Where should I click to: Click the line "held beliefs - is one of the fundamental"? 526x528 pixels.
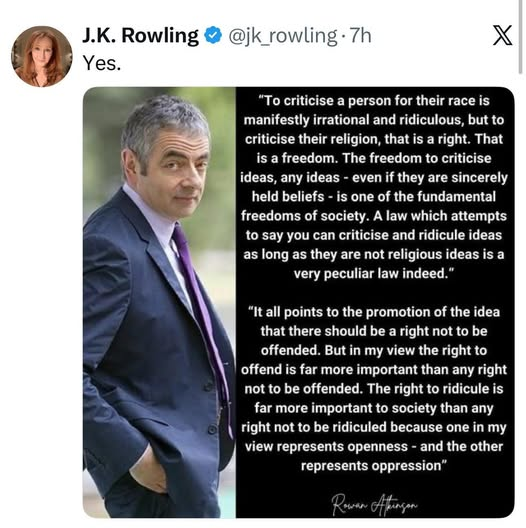click(x=374, y=197)
